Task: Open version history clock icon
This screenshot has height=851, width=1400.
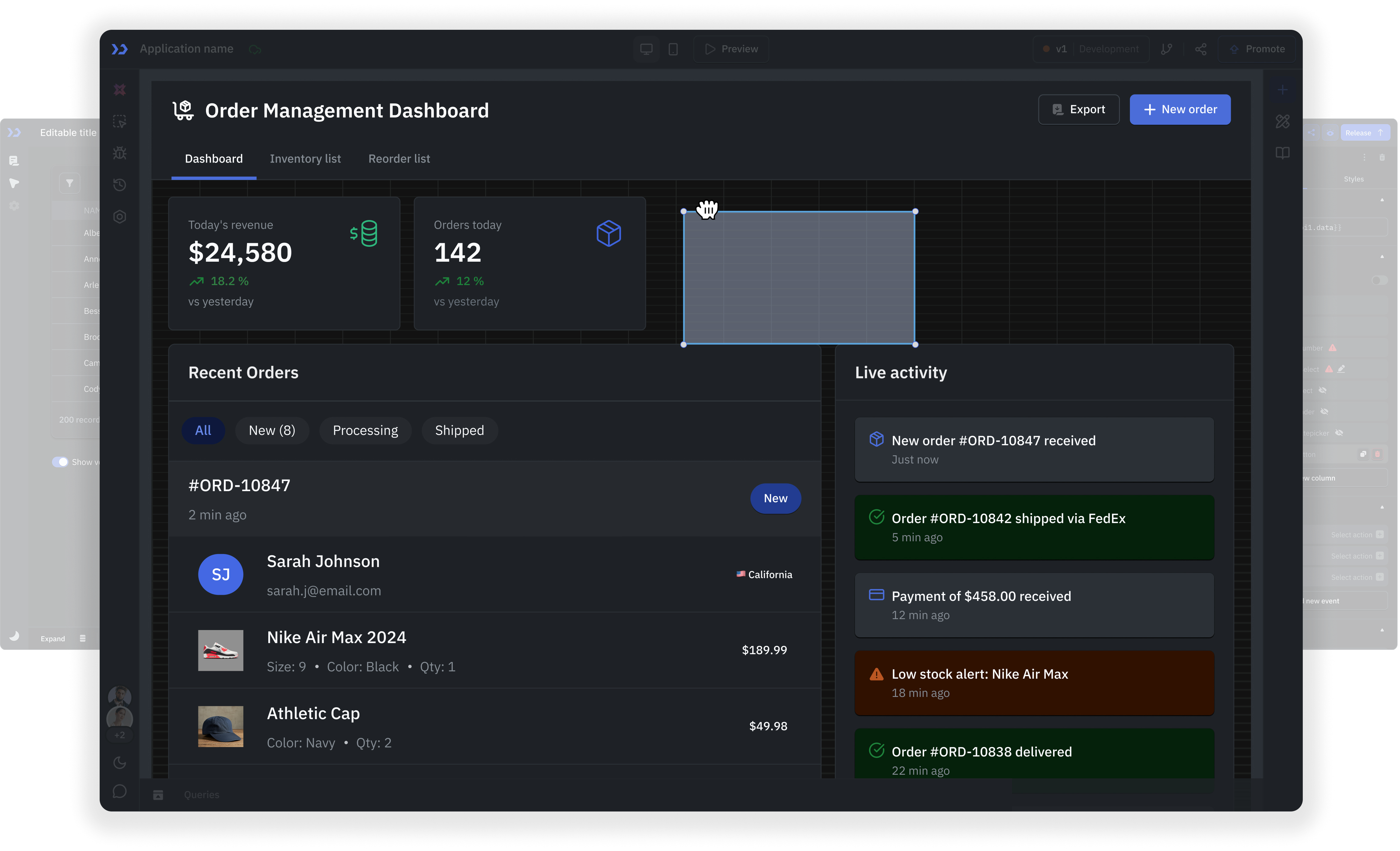Action: 119,185
